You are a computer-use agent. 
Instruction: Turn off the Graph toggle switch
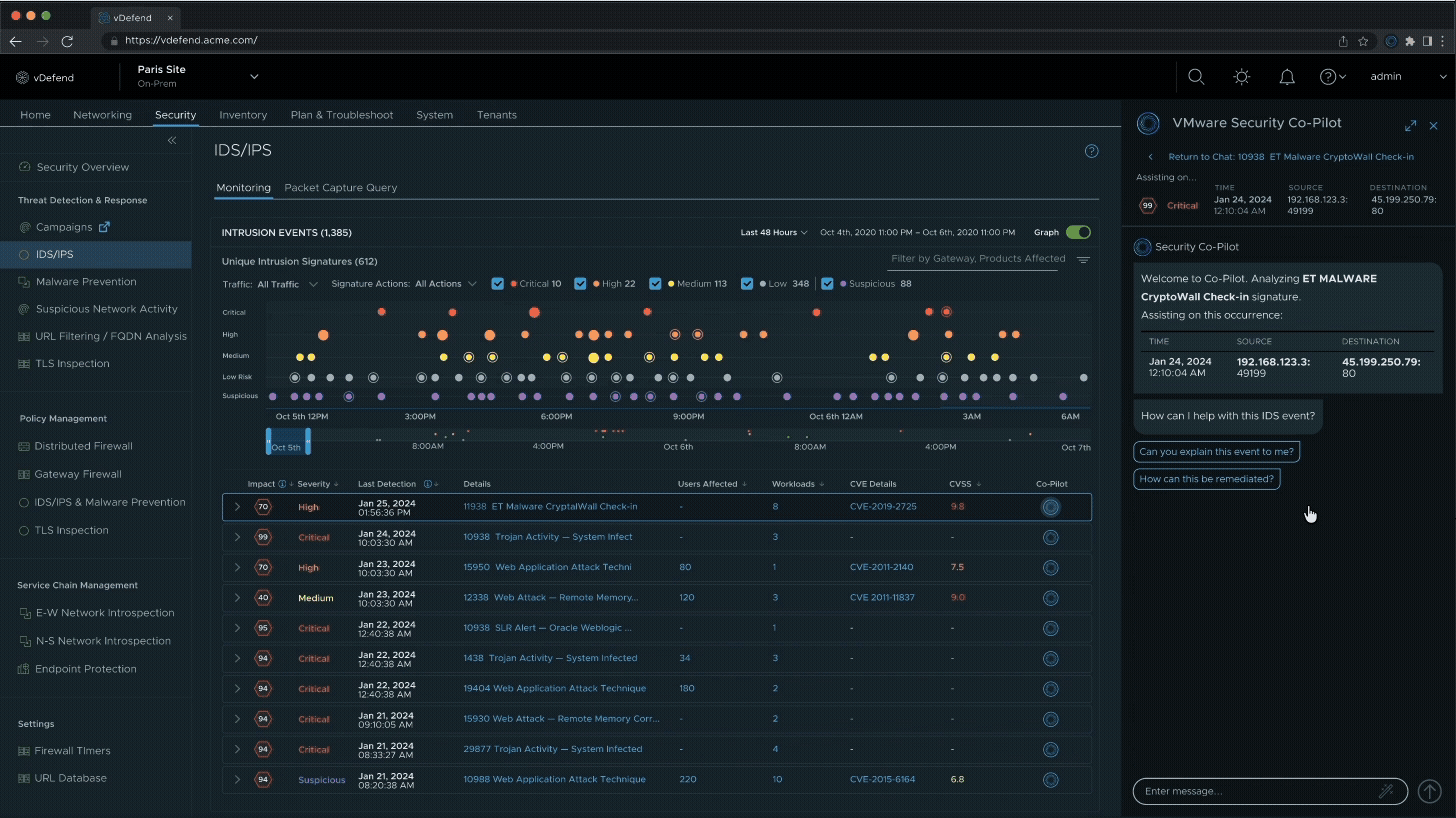pos(1077,232)
